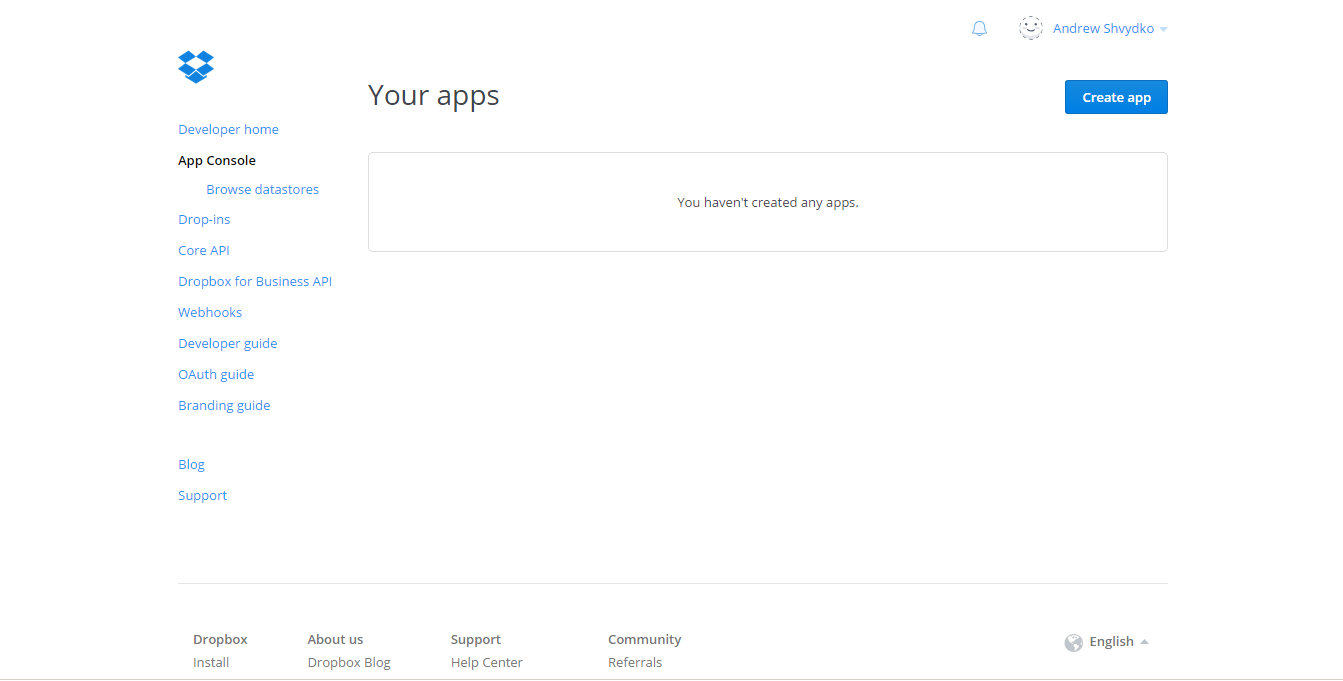View the OAuth guide
Screen dimensions: 1343x681
tap(216, 374)
